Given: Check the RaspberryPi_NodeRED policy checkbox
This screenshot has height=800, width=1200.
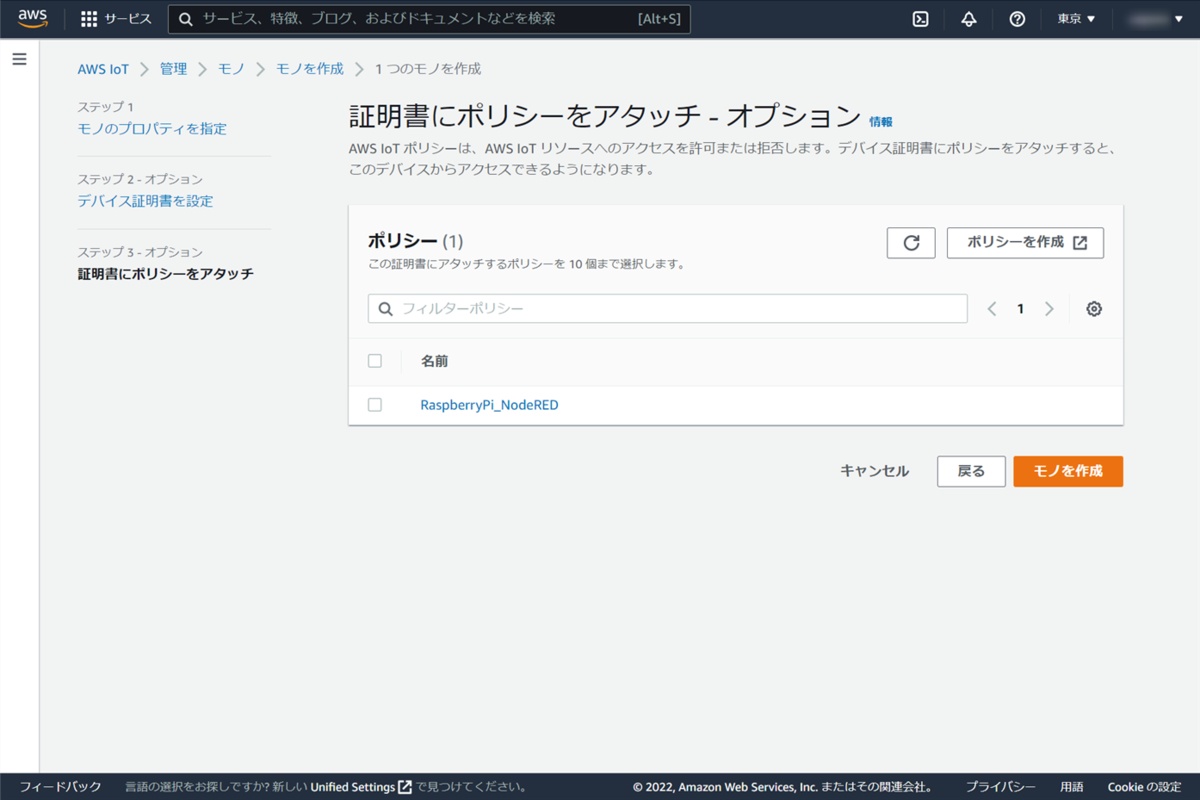Looking at the screenshot, I should (375, 405).
